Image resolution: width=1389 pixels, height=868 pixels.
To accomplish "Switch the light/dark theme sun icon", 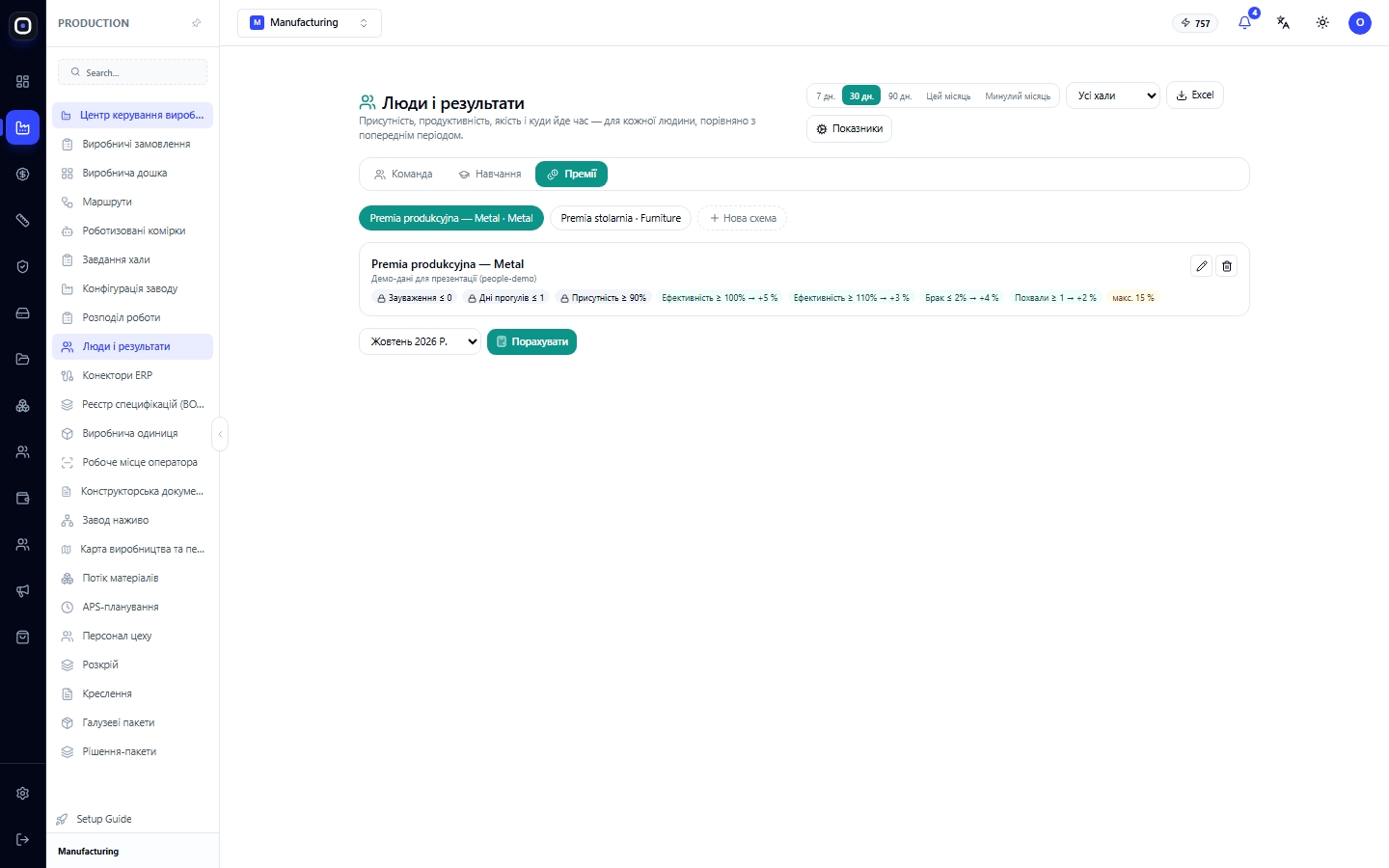I will click(x=1322, y=22).
